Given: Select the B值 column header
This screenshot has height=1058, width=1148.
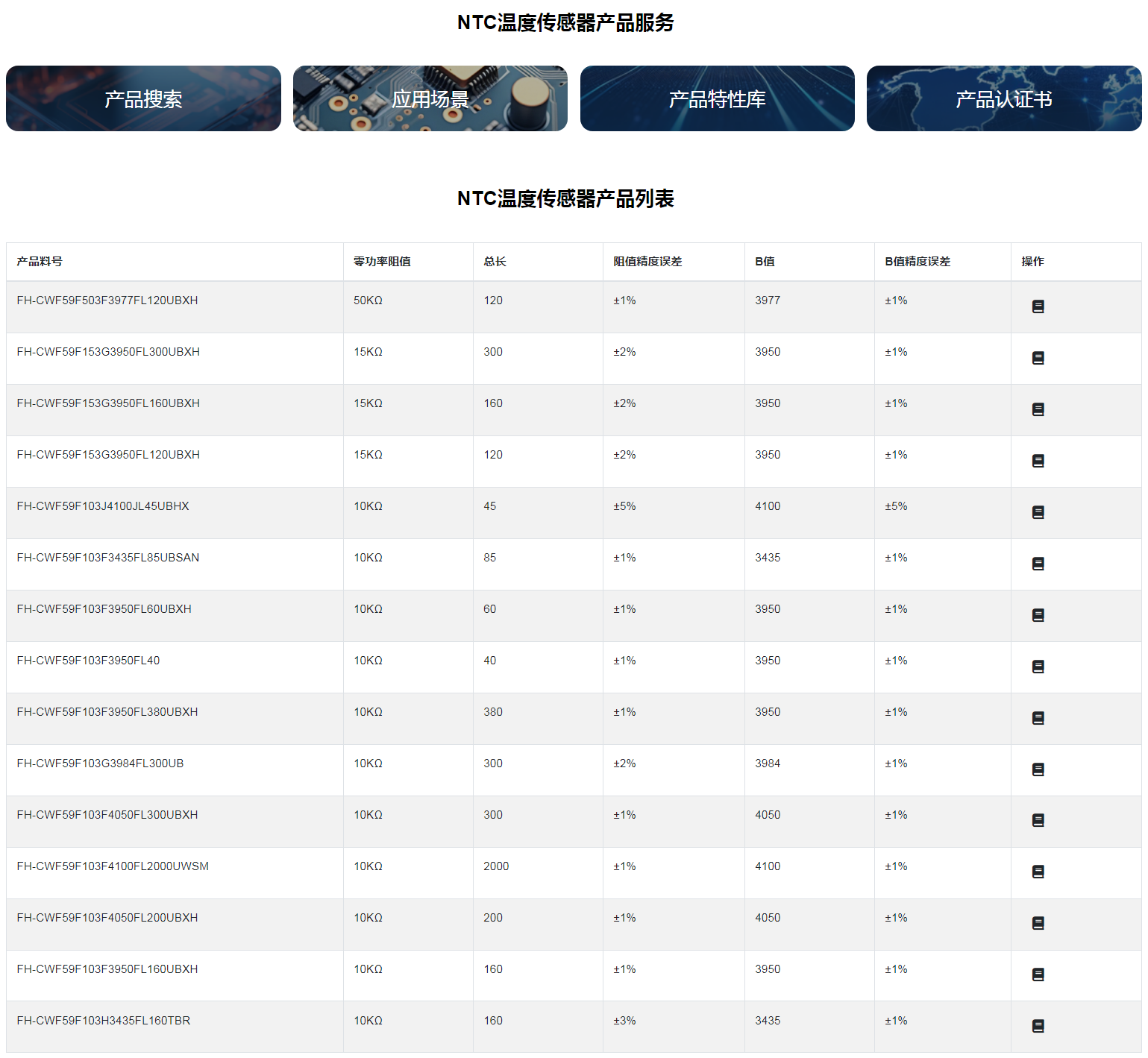Looking at the screenshot, I should 765,262.
